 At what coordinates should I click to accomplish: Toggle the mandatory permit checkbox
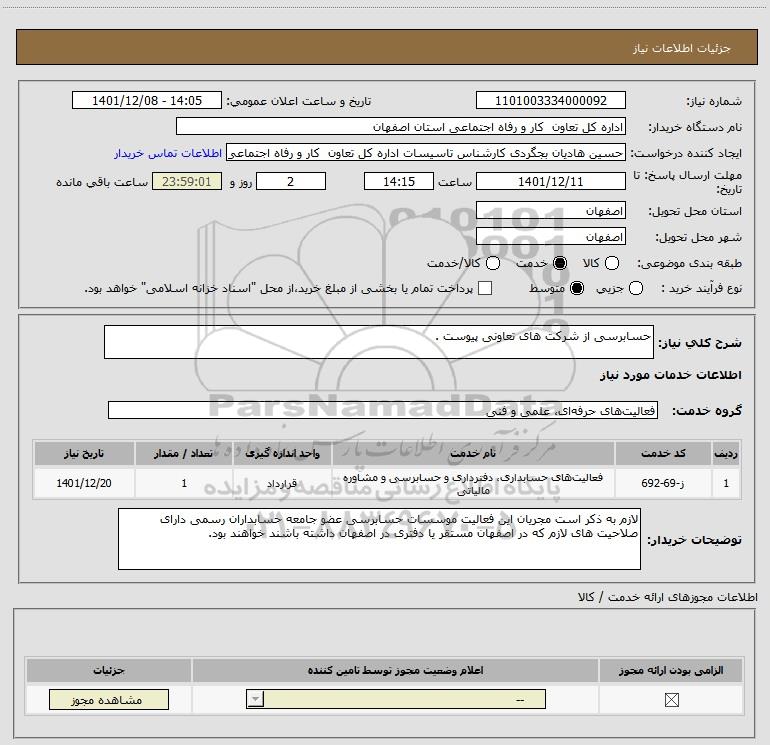pyautogui.click(x=671, y=700)
